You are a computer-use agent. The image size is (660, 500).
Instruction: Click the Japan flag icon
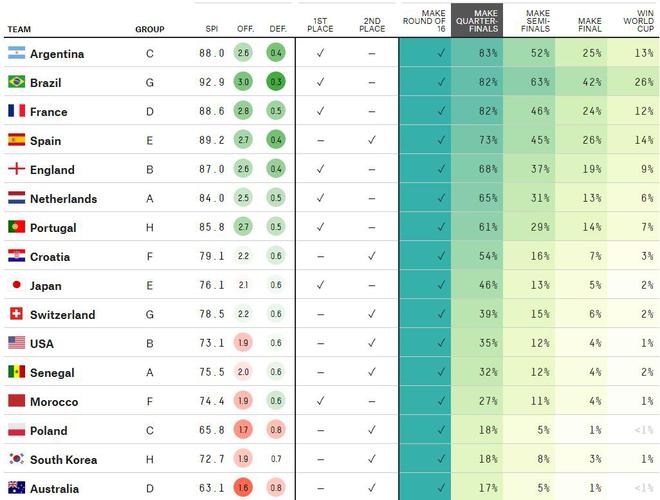(x=16, y=285)
